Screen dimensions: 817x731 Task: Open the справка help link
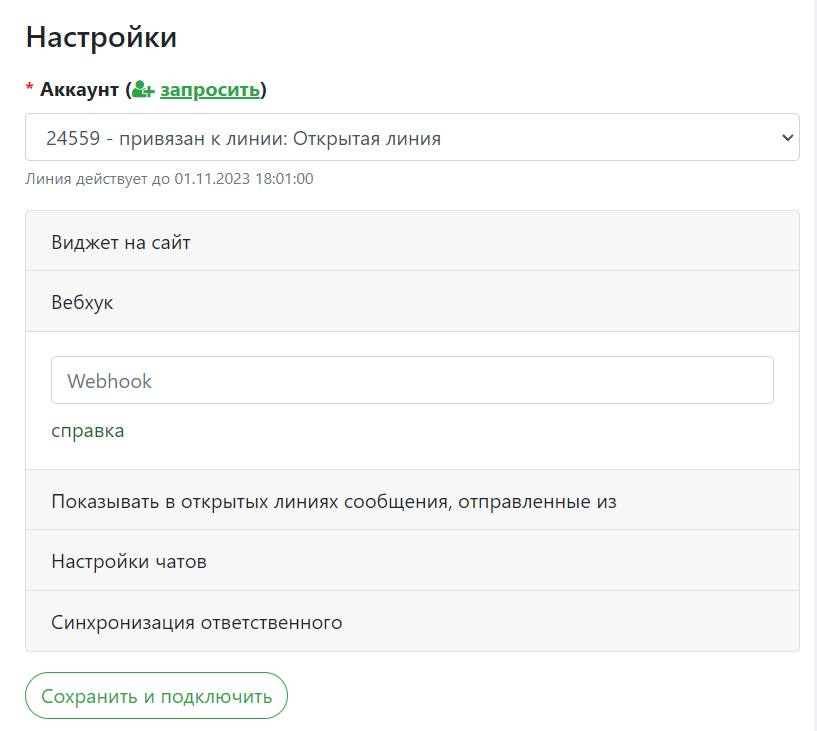88,431
